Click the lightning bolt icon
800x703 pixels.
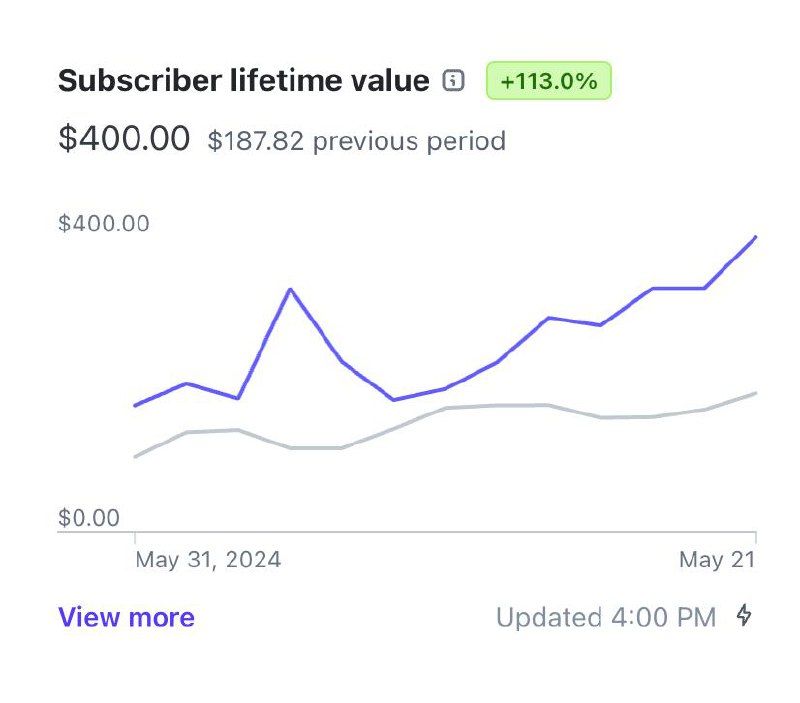click(744, 615)
